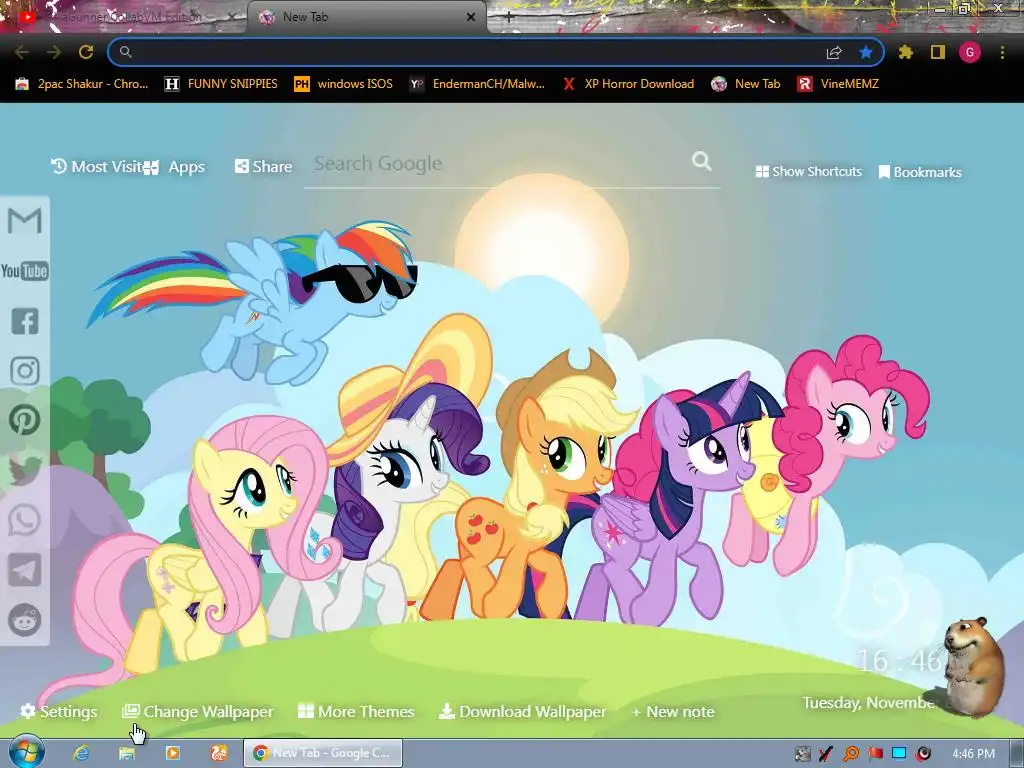This screenshot has width=1024, height=768.
Task: Click the taskbar clock showing 4:46 PM
Action: point(973,754)
